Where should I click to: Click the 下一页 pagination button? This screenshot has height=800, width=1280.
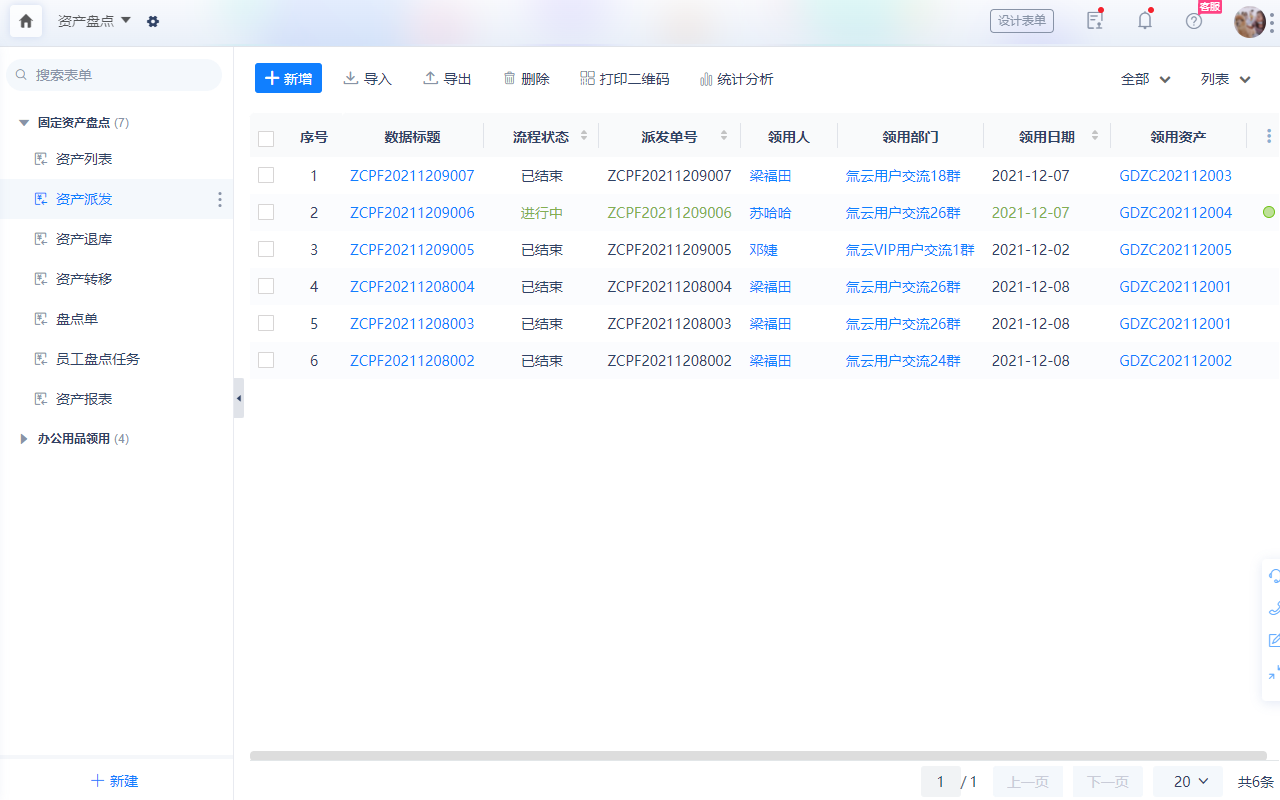click(x=1108, y=782)
